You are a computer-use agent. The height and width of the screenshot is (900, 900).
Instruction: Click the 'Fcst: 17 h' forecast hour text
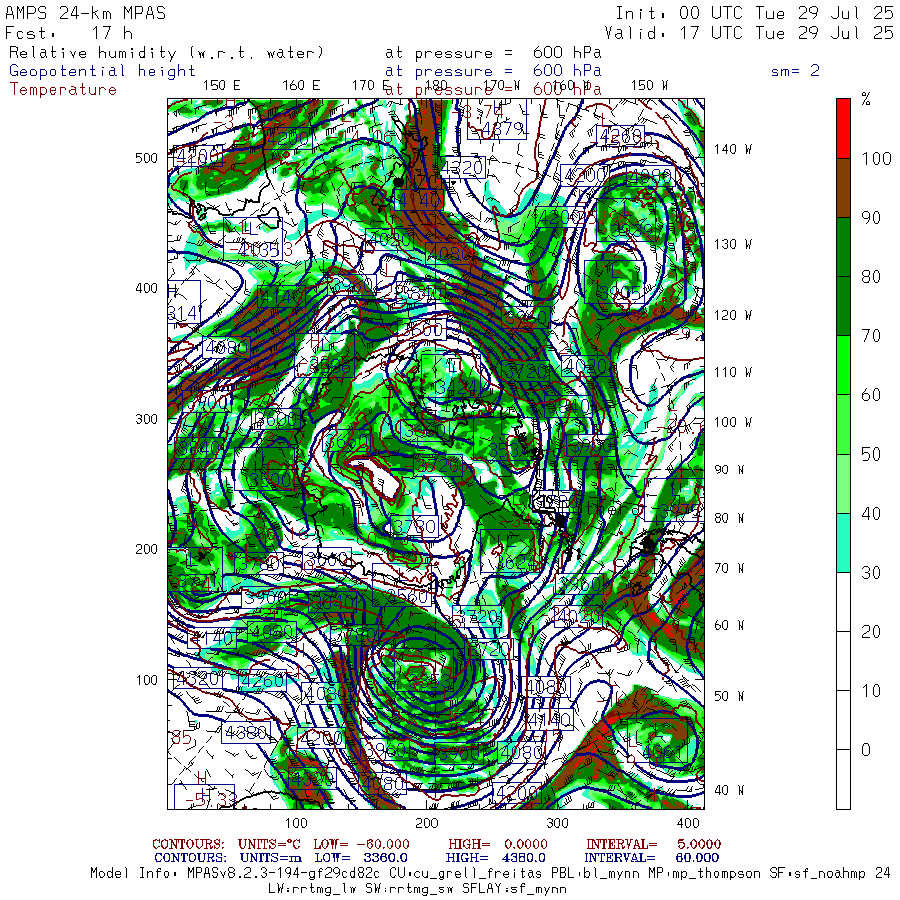69,33
